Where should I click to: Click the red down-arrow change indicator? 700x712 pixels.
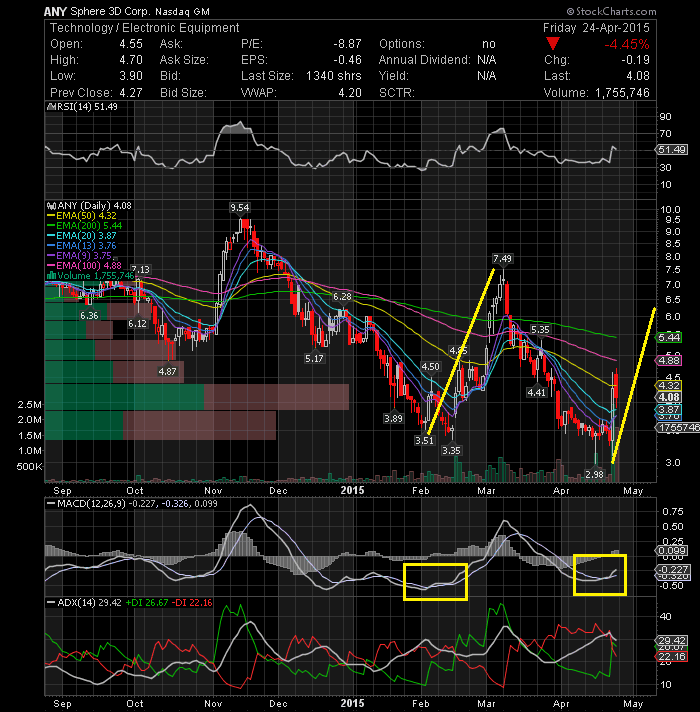tap(552, 44)
